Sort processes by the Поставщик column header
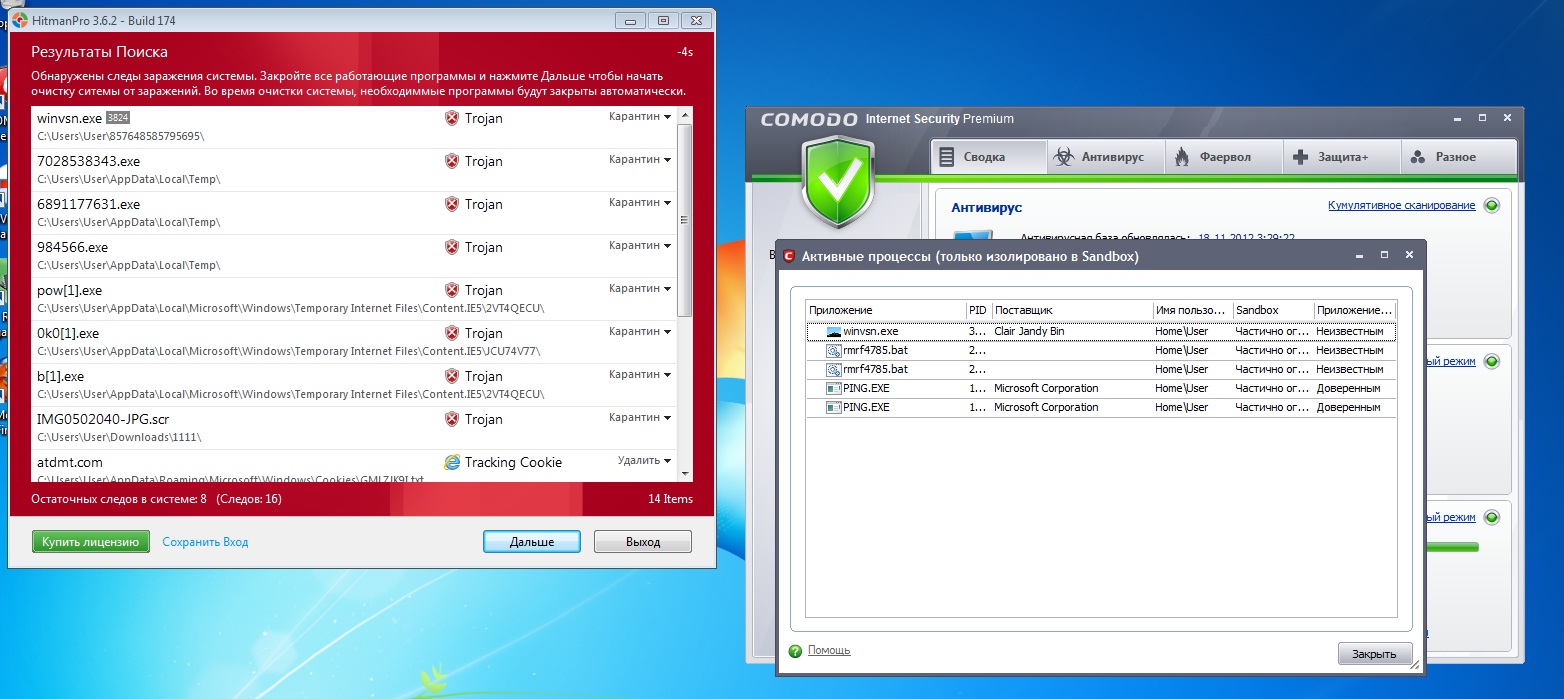 pyautogui.click(x=1073, y=310)
